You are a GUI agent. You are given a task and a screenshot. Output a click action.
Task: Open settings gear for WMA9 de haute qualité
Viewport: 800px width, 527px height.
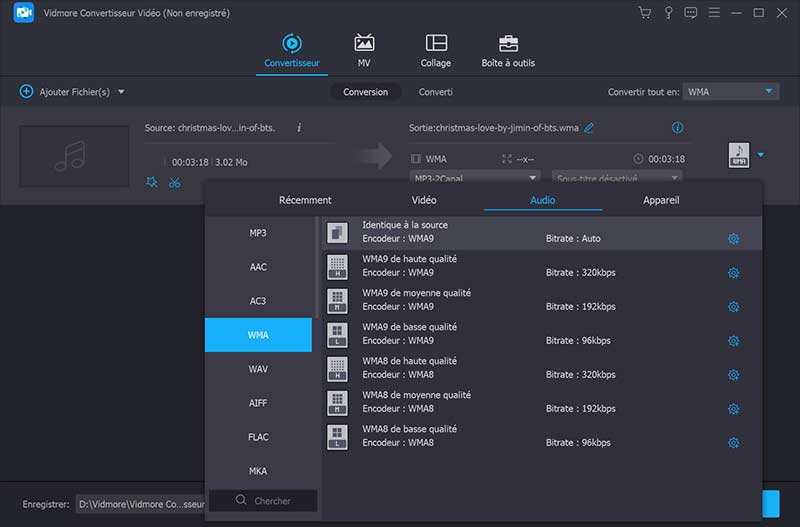point(733,273)
